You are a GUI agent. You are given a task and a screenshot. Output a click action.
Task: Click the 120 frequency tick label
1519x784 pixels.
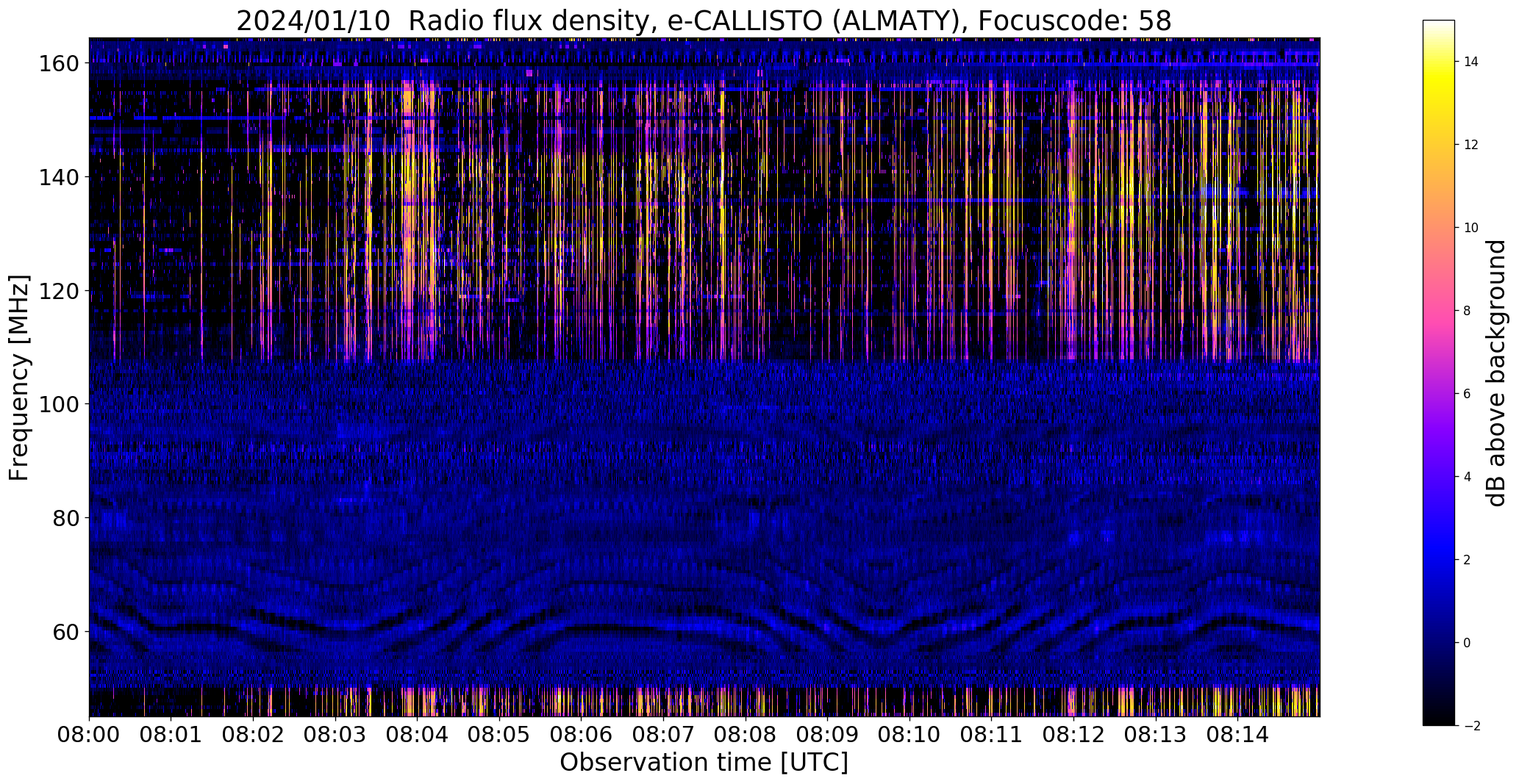[x=57, y=291]
